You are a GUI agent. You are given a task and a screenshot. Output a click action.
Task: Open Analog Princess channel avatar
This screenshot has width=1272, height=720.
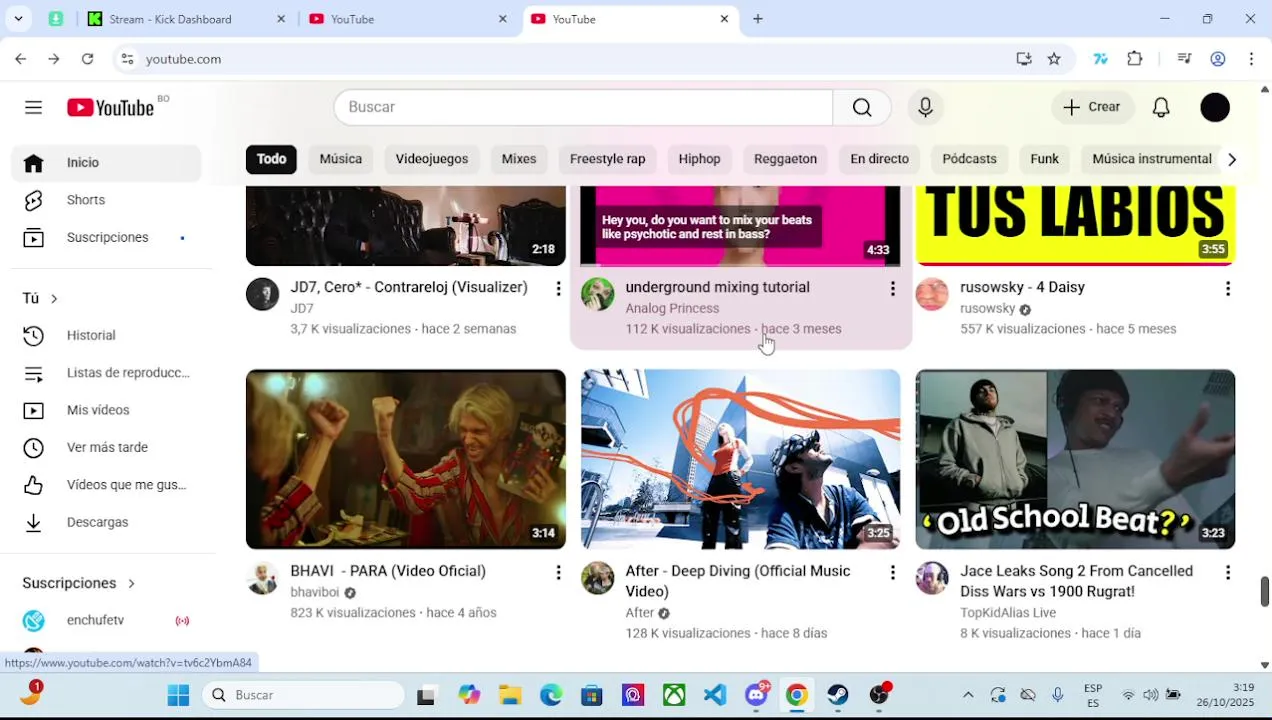[598, 294]
